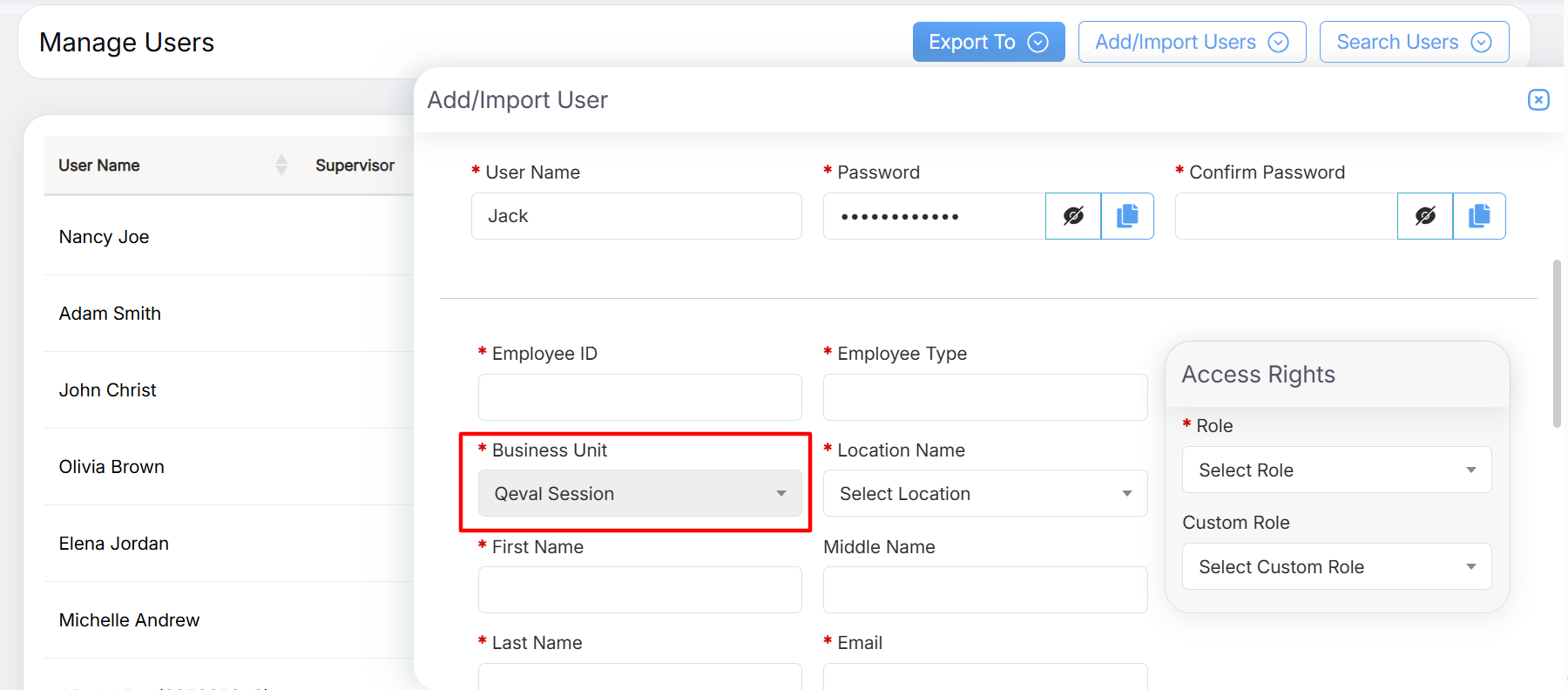Select Nancy Joe in user list

pyautogui.click(x=105, y=237)
